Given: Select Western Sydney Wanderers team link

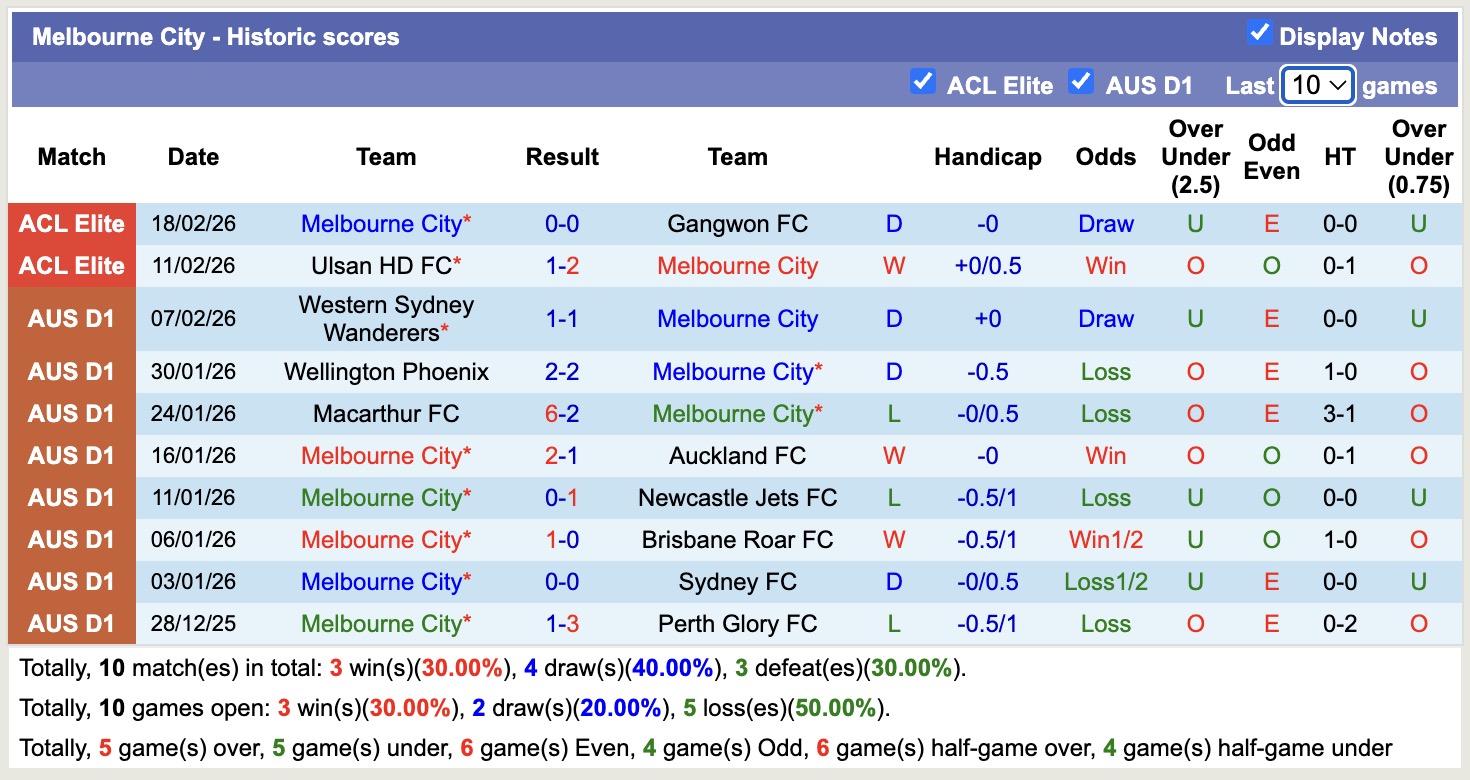Looking at the screenshot, I should (x=386, y=318).
